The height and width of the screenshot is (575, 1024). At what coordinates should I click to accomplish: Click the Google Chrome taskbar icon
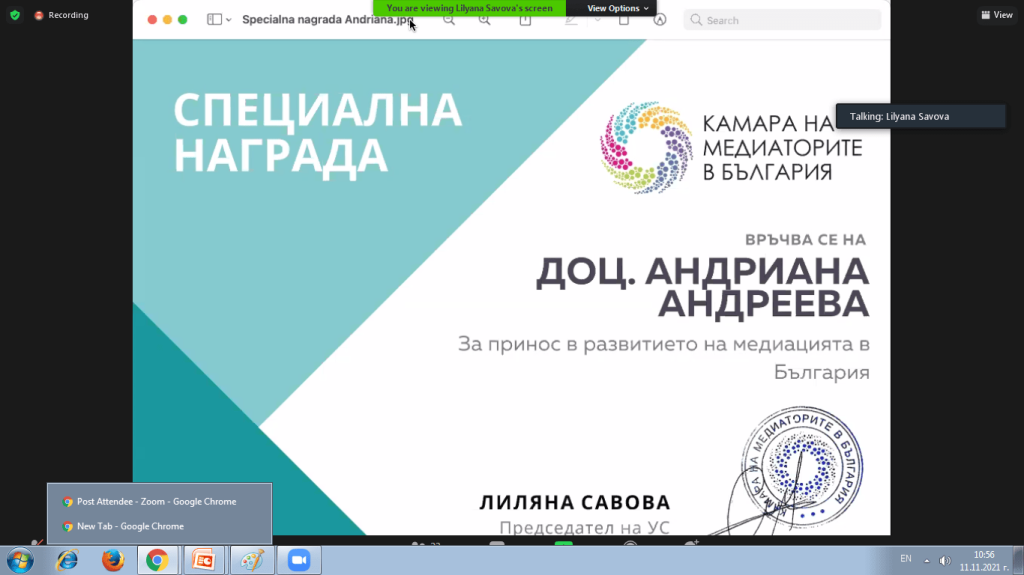[157, 561]
